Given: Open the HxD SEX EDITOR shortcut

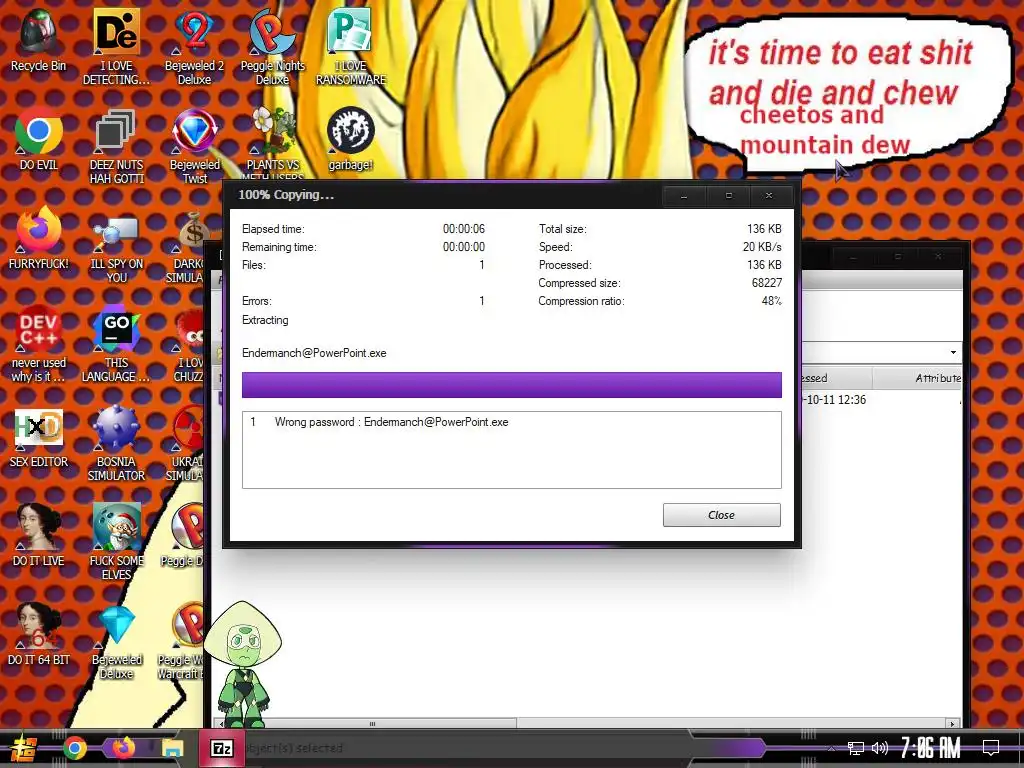Looking at the screenshot, I should pos(39,437).
